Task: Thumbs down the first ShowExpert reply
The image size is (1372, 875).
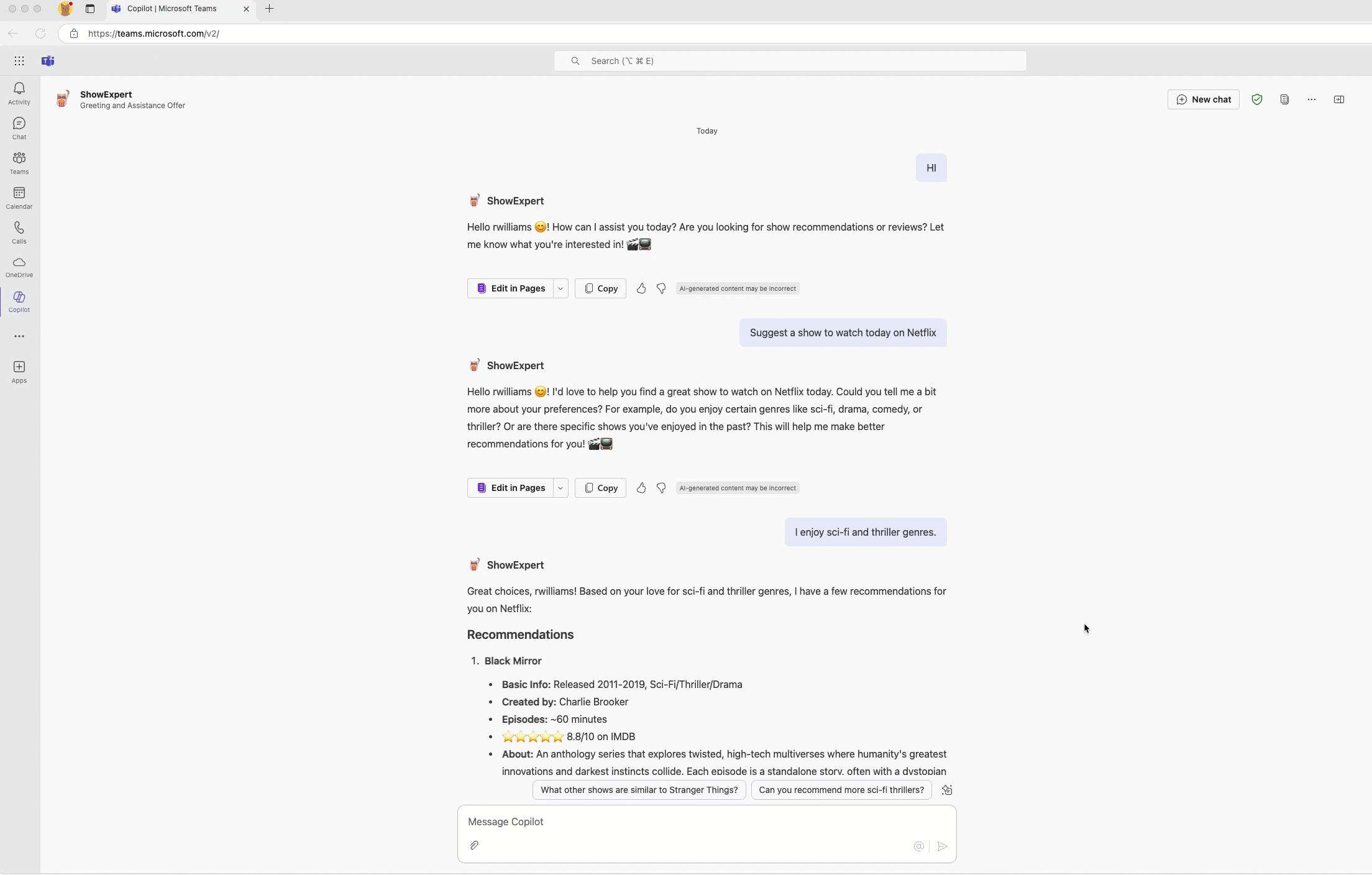Action: (x=661, y=288)
